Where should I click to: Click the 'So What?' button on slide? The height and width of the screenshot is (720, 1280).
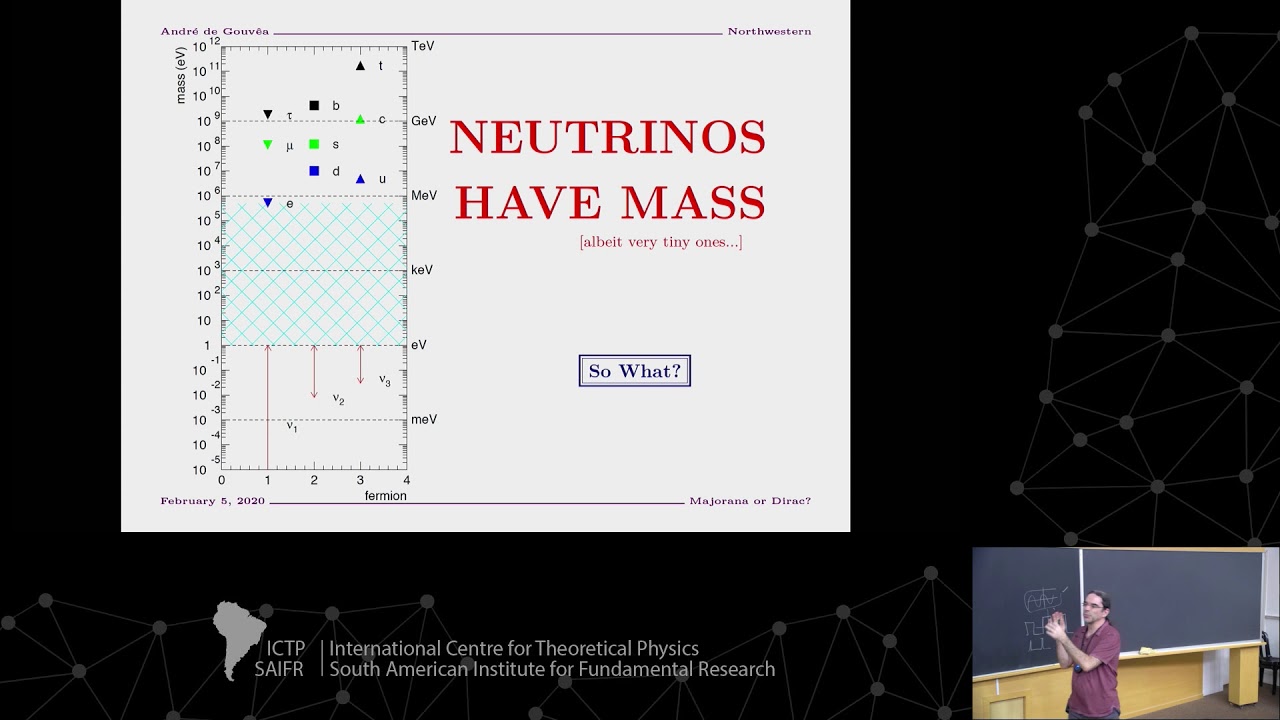tap(634, 371)
